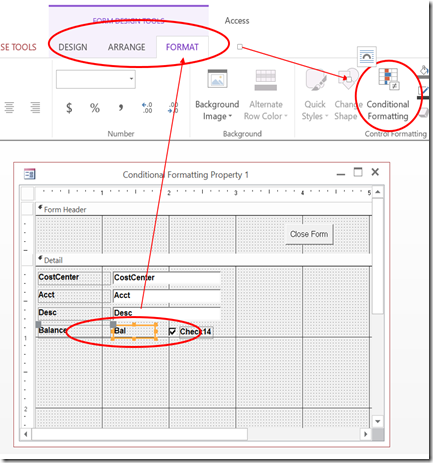Open the number format combo box

click(96, 79)
